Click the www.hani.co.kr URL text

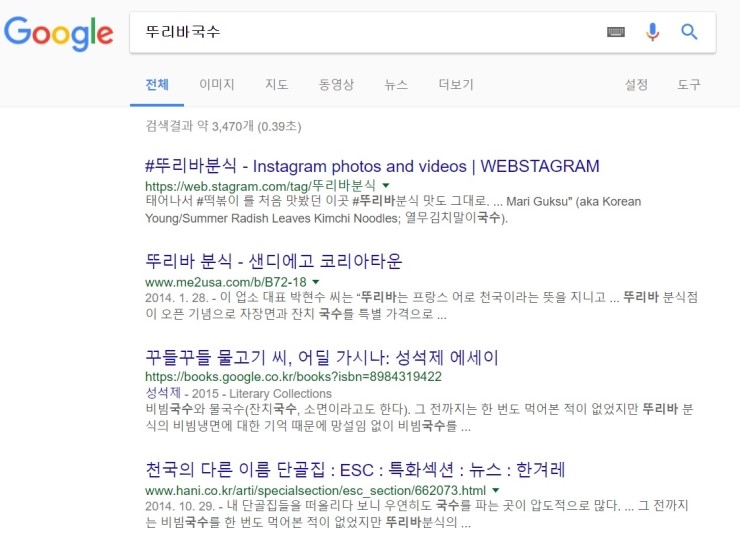[x=315, y=491]
